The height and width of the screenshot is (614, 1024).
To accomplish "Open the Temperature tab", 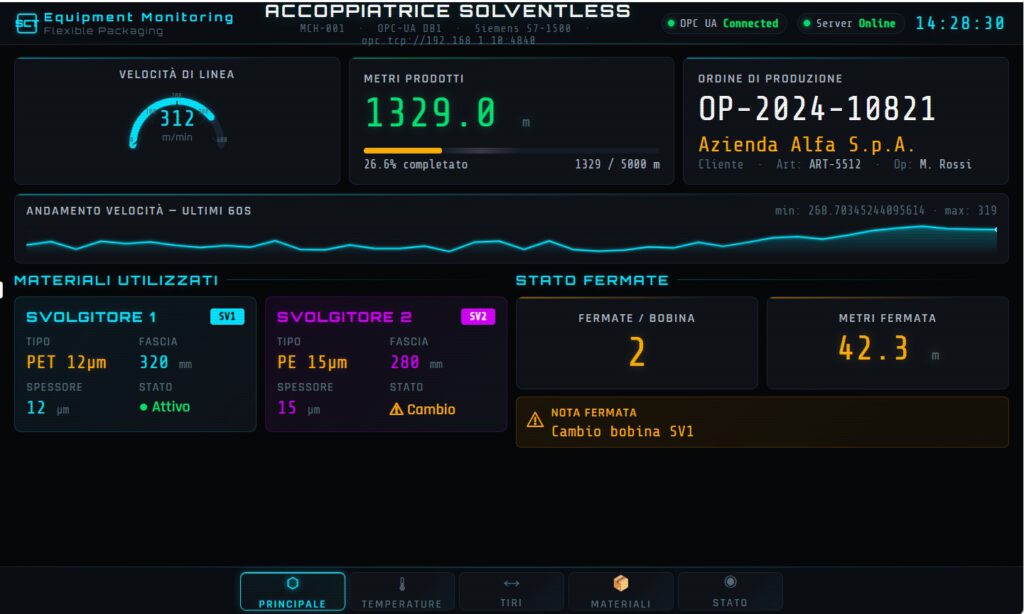I will coord(401,591).
